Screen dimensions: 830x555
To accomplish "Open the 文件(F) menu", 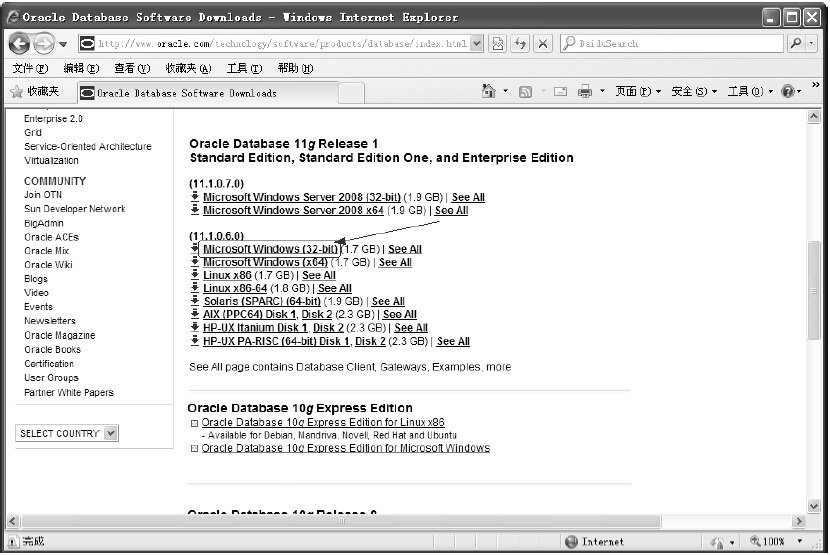I will point(30,68).
